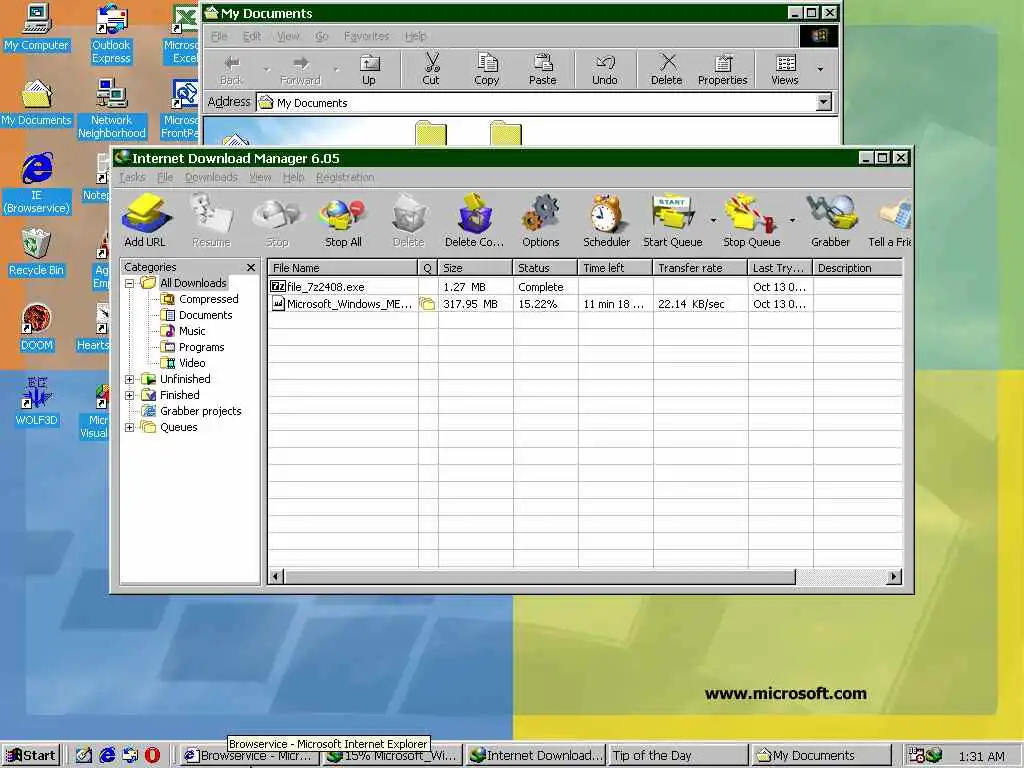Click the grayed Delete icon in IDM

click(409, 220)
